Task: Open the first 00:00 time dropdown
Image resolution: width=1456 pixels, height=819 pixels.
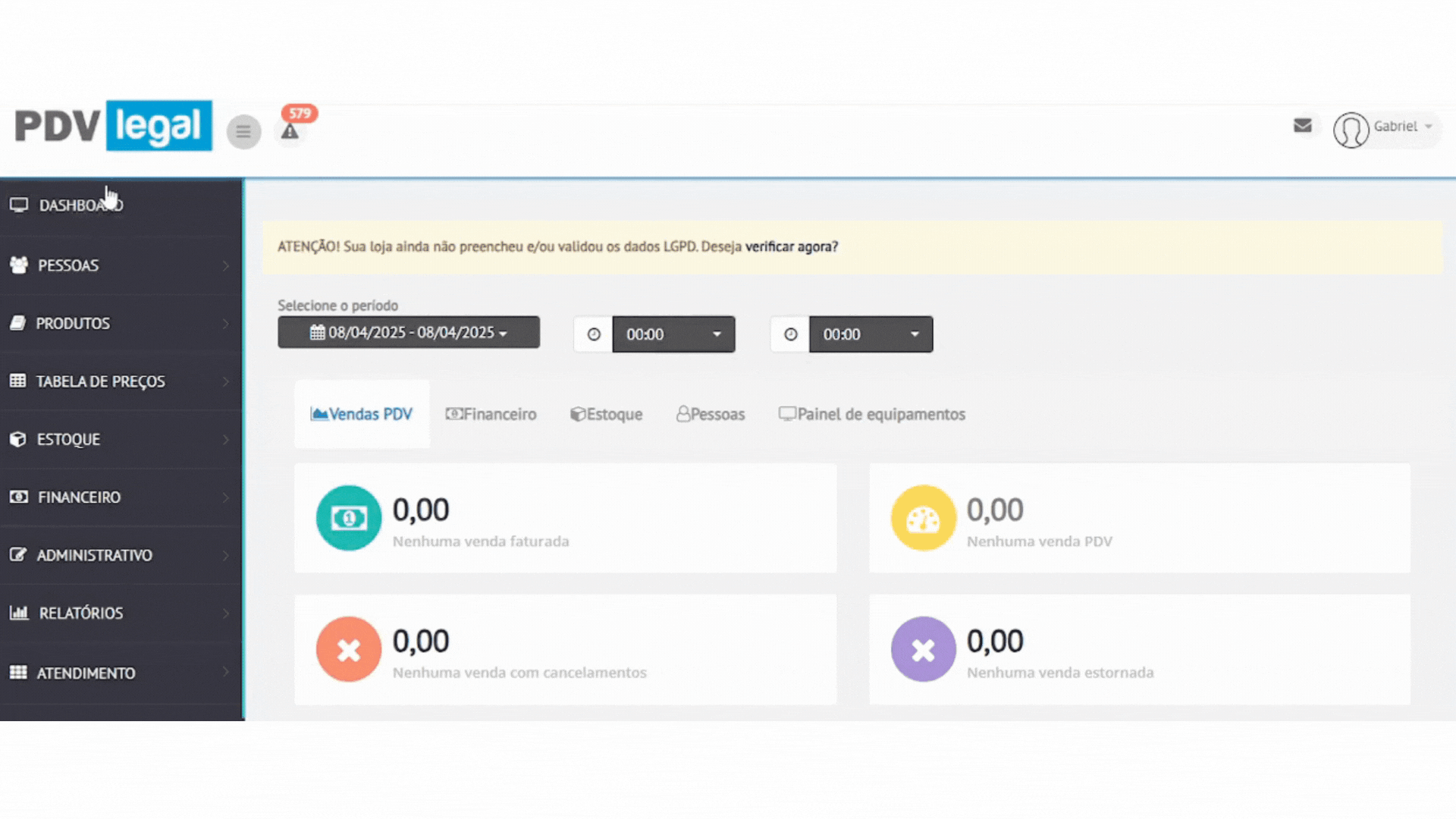Action: click(673, 334)
